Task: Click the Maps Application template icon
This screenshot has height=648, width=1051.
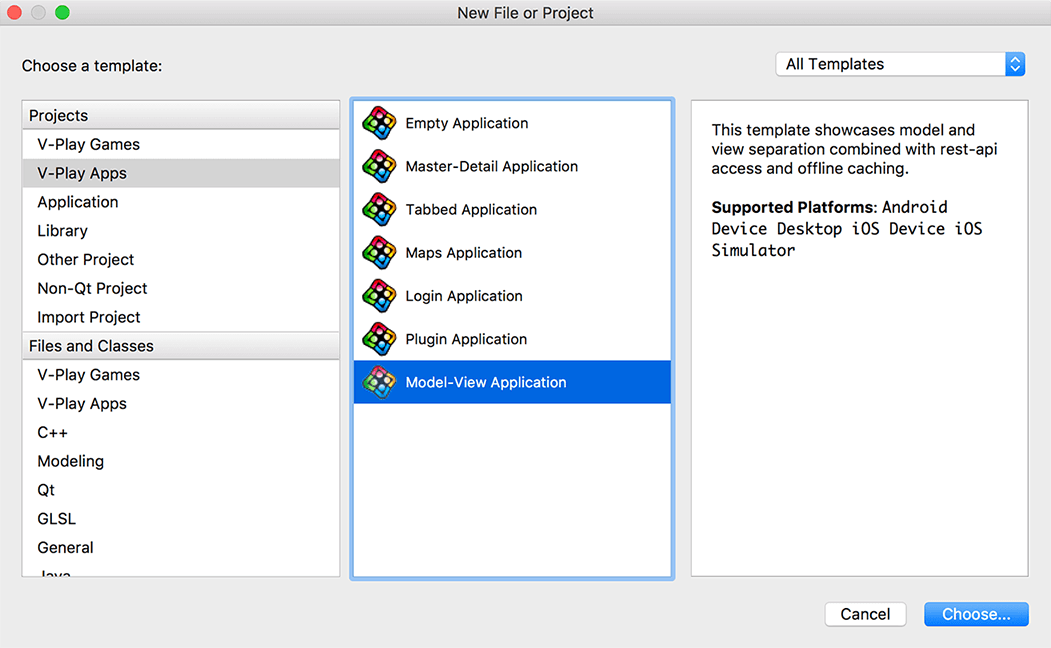Action: [379, 253]
